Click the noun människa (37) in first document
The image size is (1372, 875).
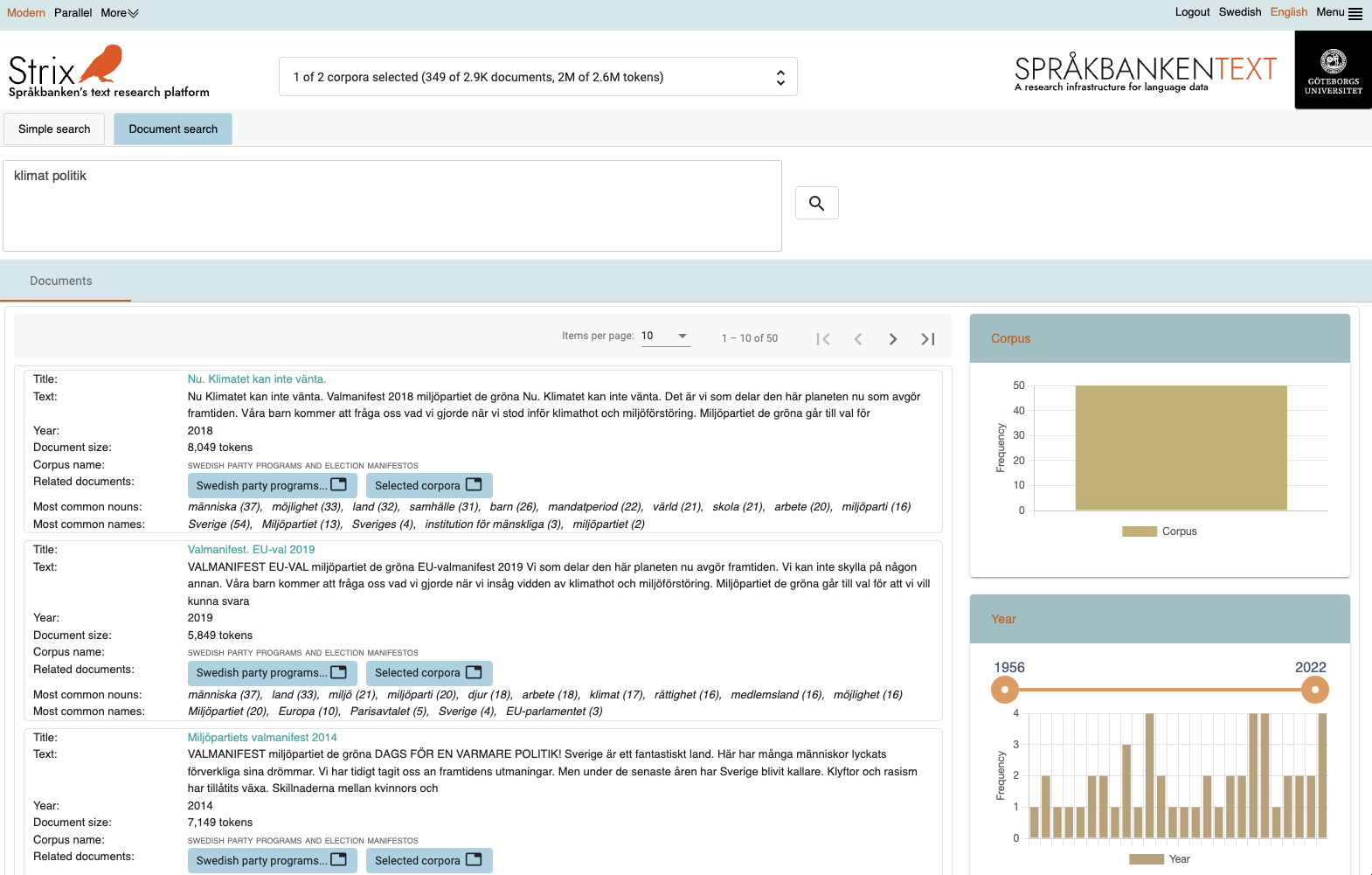(225, 507)
